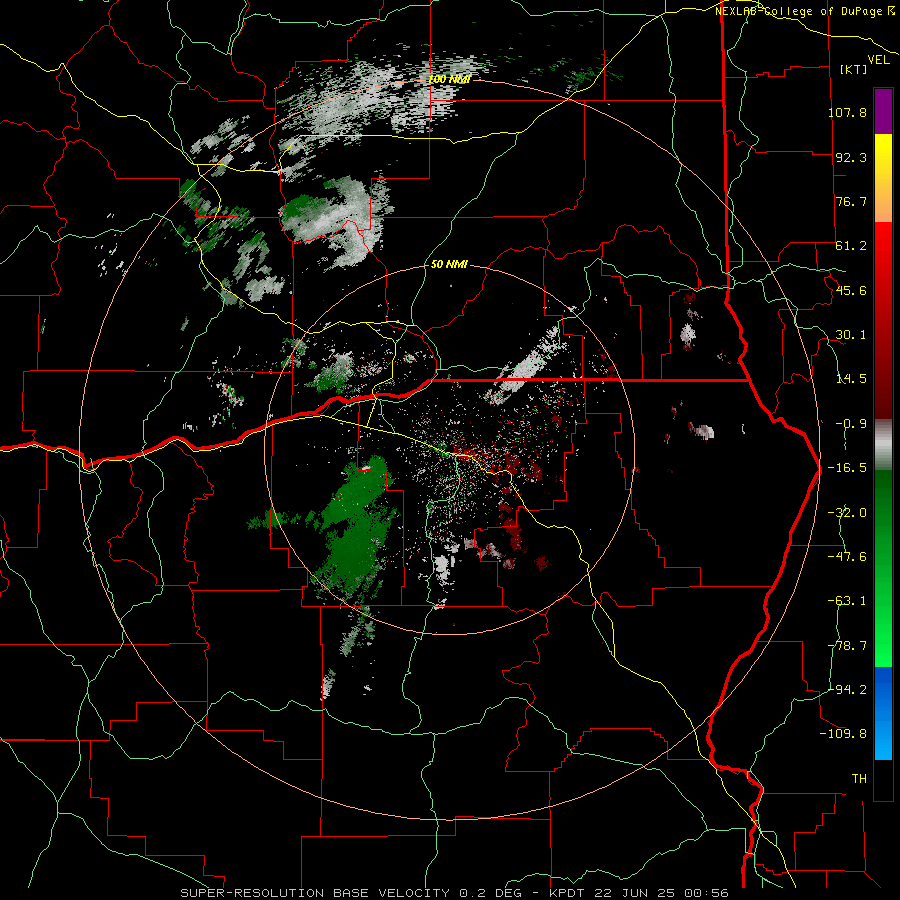Click the 107.8 value on velocity scale

847,112
